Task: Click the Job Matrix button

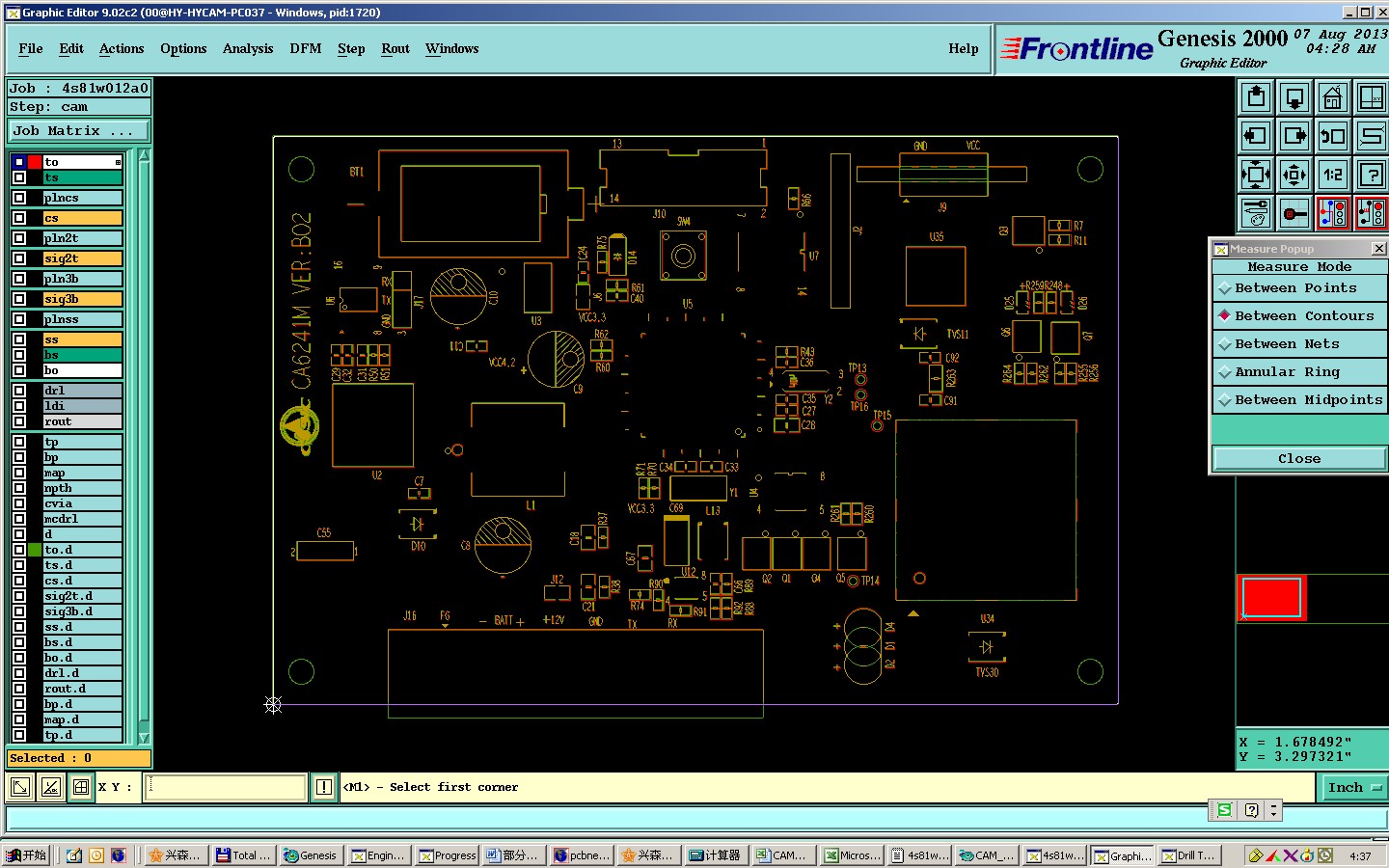Action: click(79, 130)
